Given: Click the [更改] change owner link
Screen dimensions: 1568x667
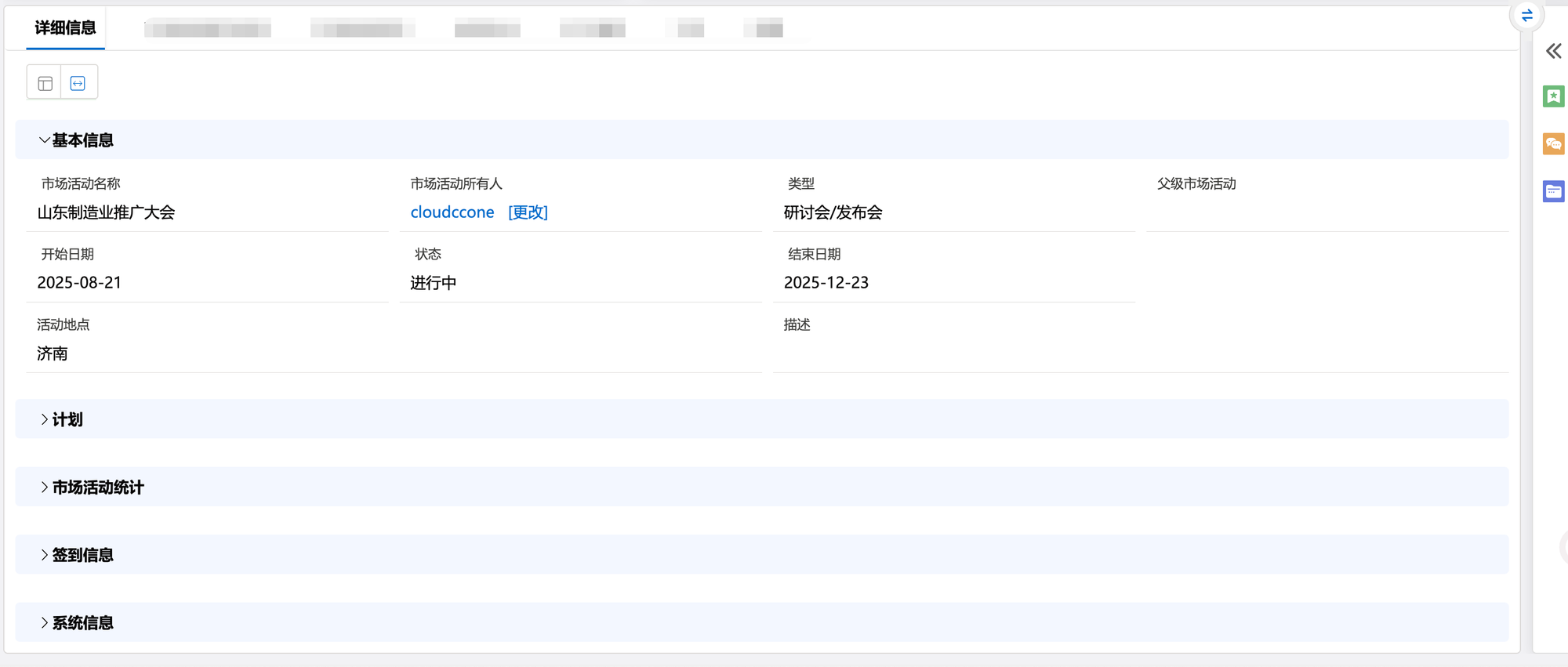Looking at the screenshot, I should pos(528,212).
